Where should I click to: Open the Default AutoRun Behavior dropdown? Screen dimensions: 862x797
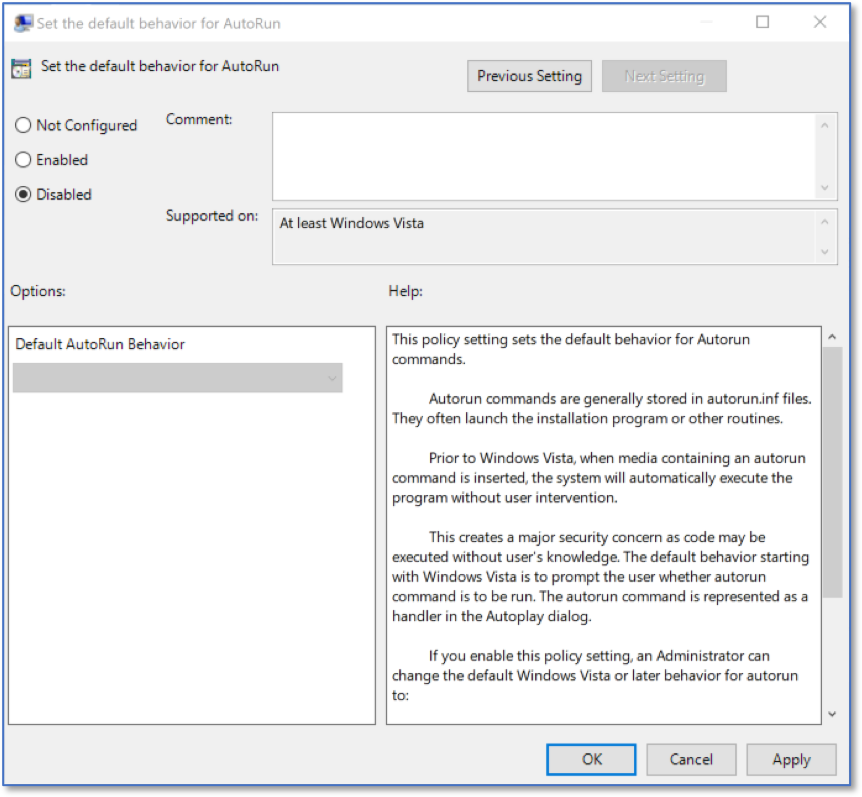coord(178,378)
